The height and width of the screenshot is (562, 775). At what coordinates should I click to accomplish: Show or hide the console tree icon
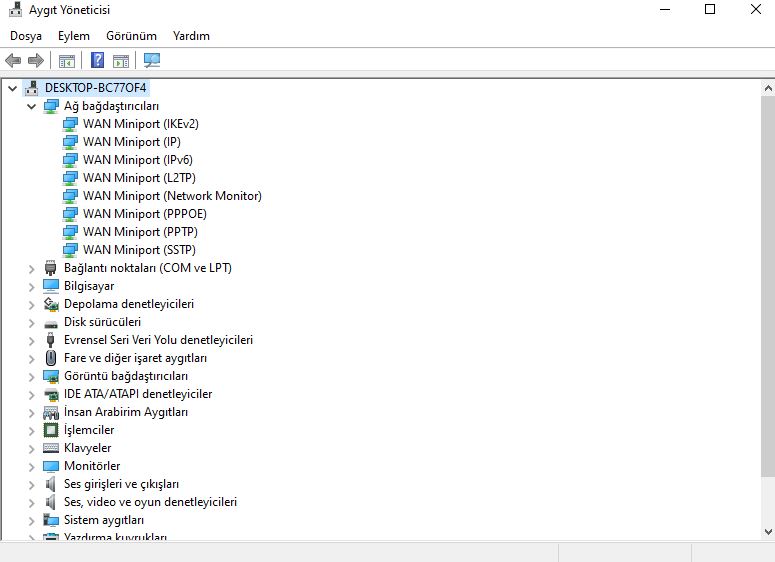(67, 61)
